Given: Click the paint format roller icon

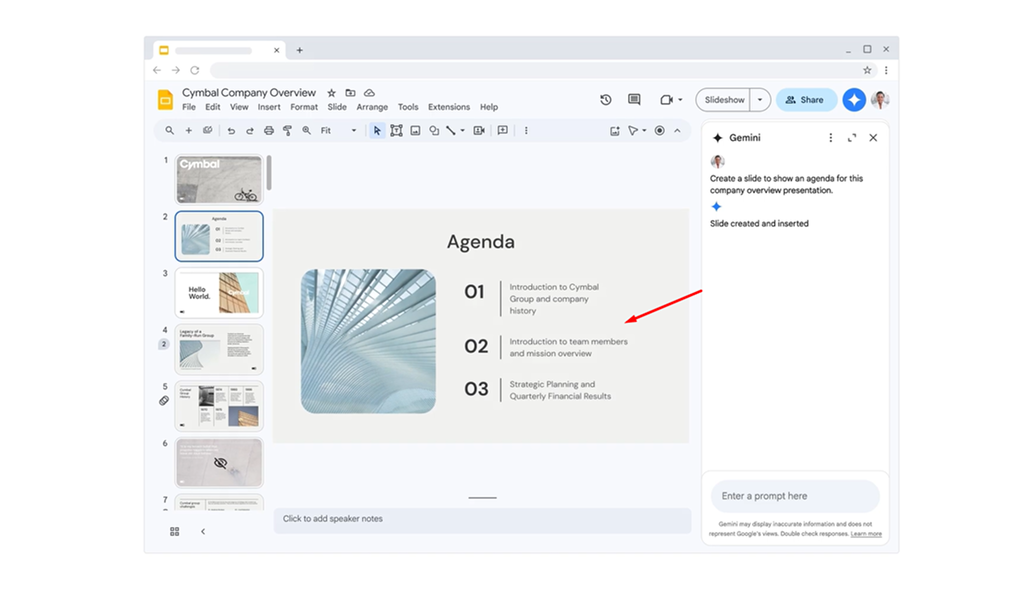Looking at the screenshot, I should tap(287, 131).
